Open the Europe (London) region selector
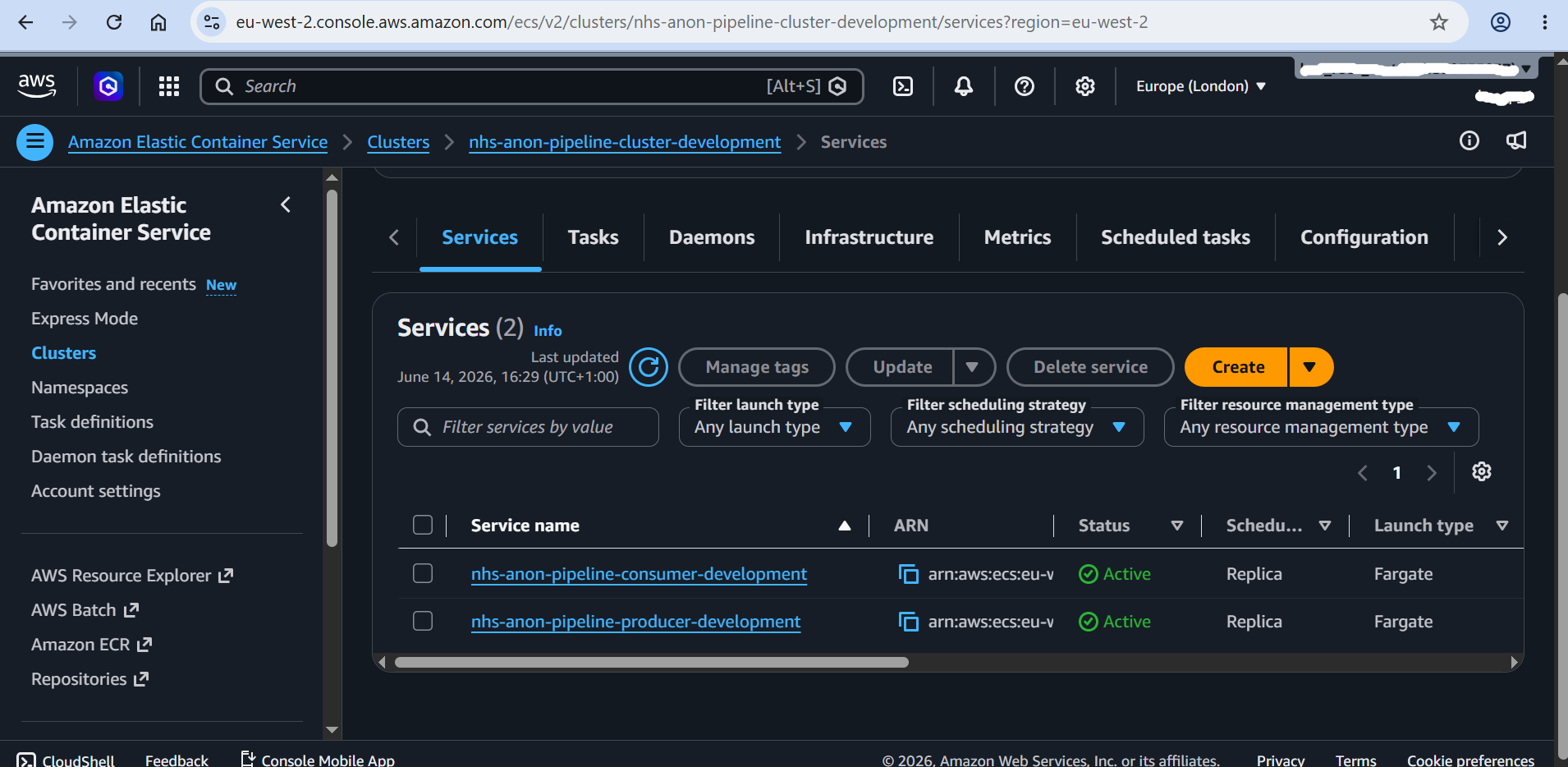1568x767 pixels. point(1200,86)
